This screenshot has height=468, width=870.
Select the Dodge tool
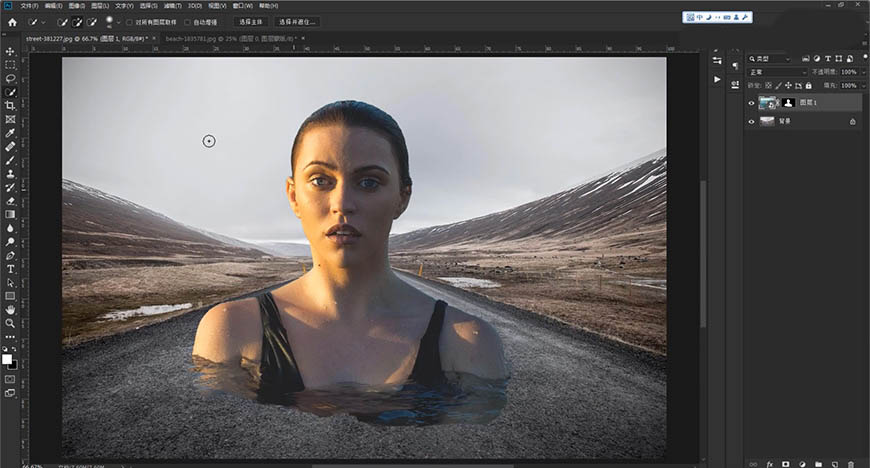click(10, 241)
